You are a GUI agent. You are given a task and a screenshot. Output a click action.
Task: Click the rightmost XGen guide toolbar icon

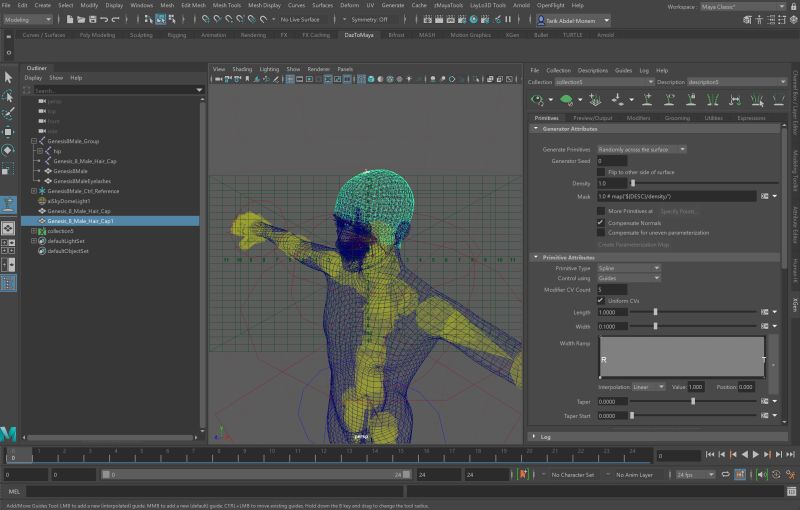click(x=778, y=99)
